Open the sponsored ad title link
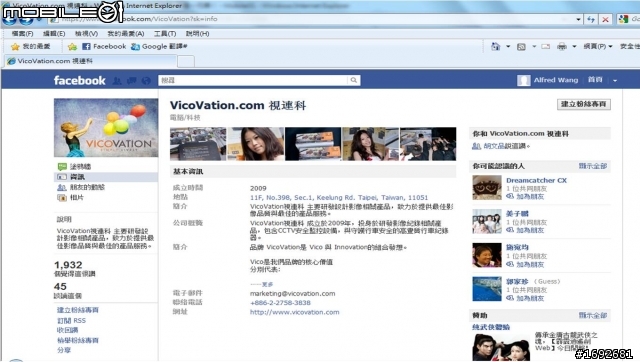 [491, 327]
